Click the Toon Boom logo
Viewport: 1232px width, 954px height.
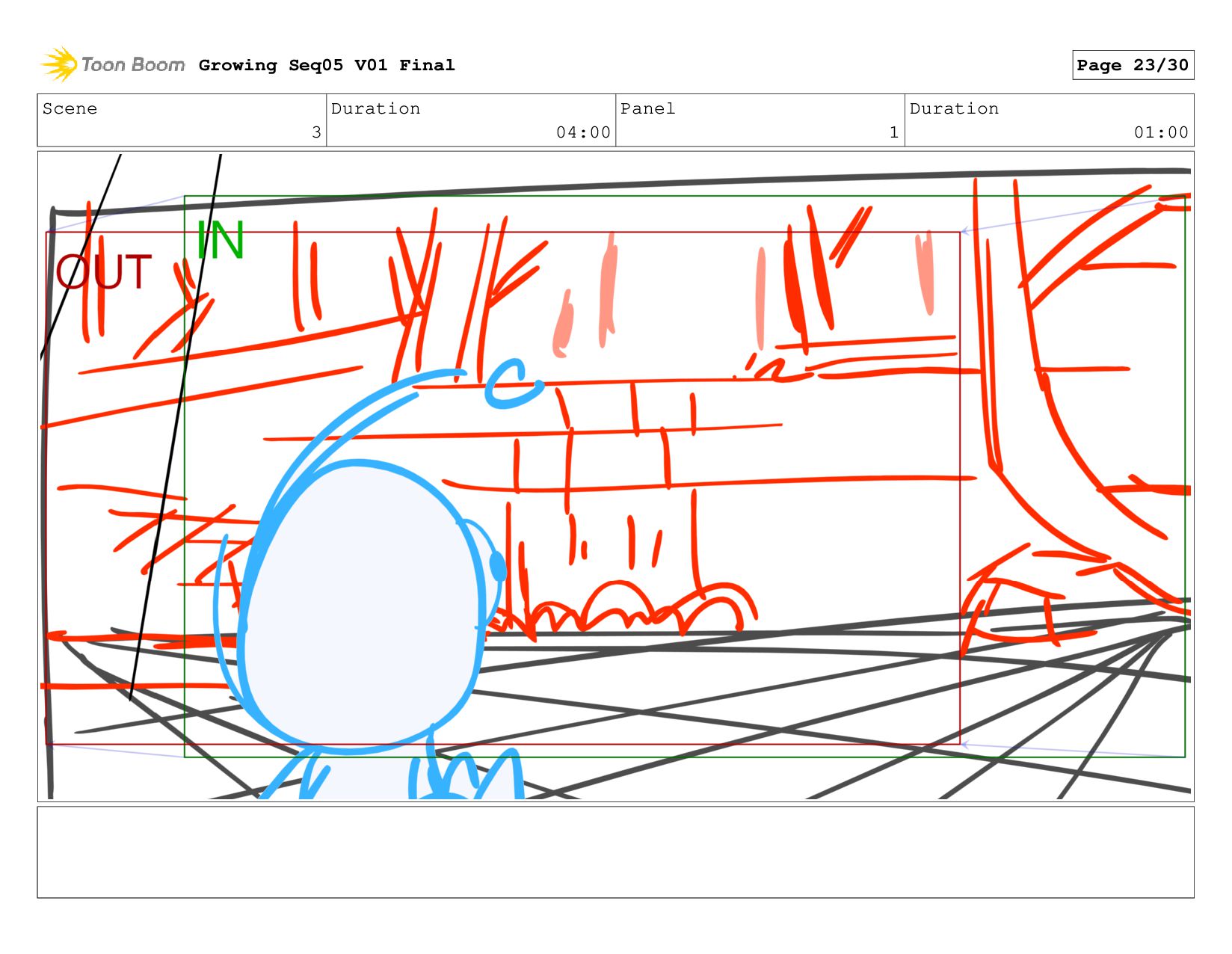point(112,64)
